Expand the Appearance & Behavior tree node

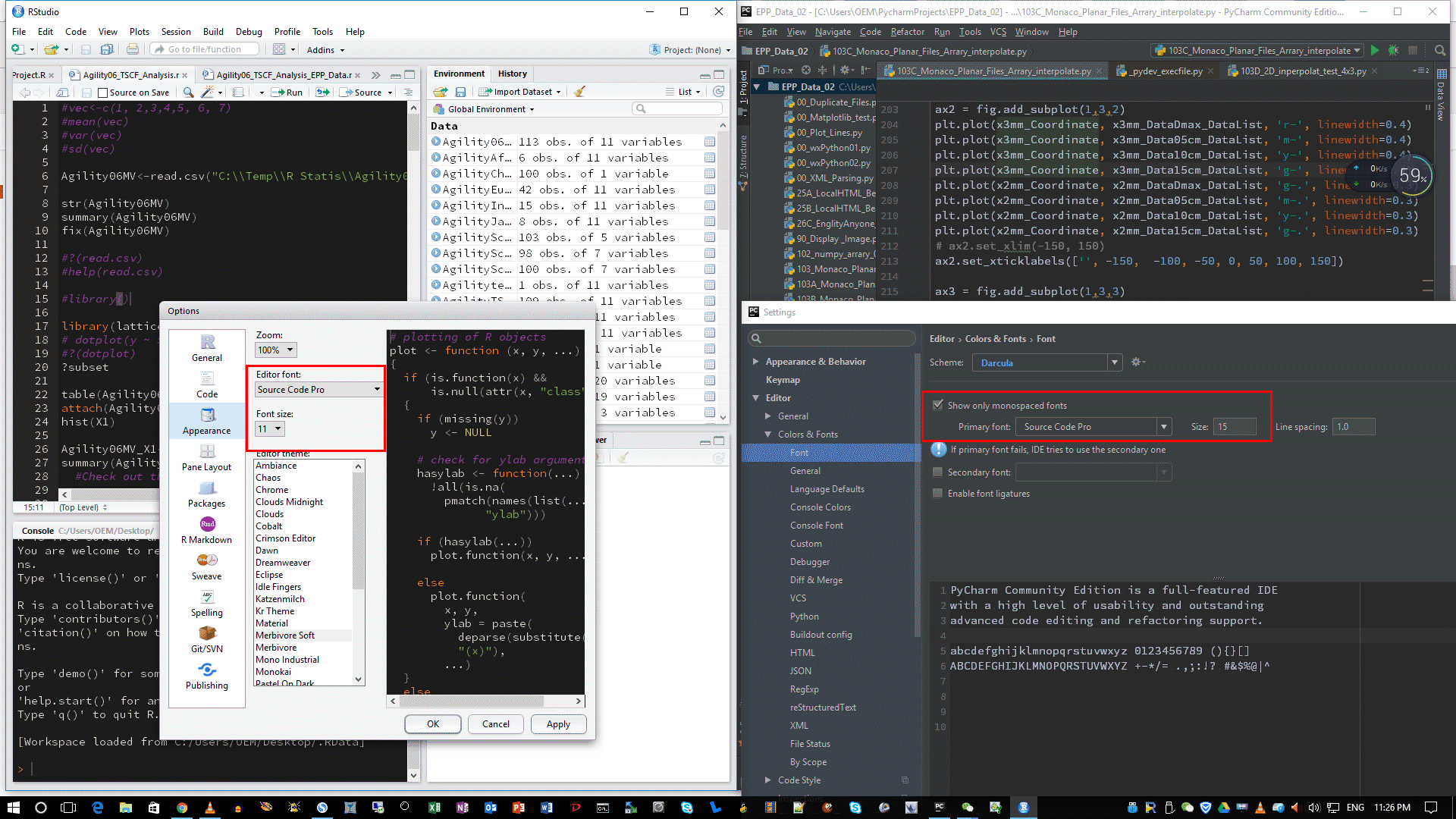(755, 362)
